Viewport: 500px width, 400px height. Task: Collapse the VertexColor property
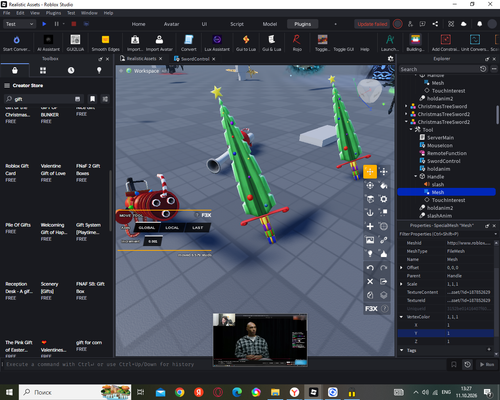[x=401, y=317]
